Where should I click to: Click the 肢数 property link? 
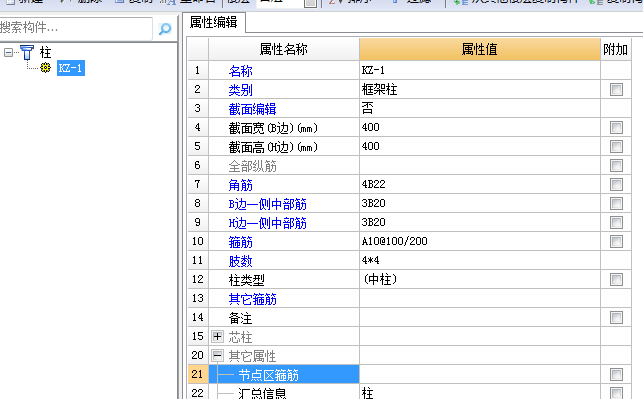pyautogui.click(x=241, y=261)
